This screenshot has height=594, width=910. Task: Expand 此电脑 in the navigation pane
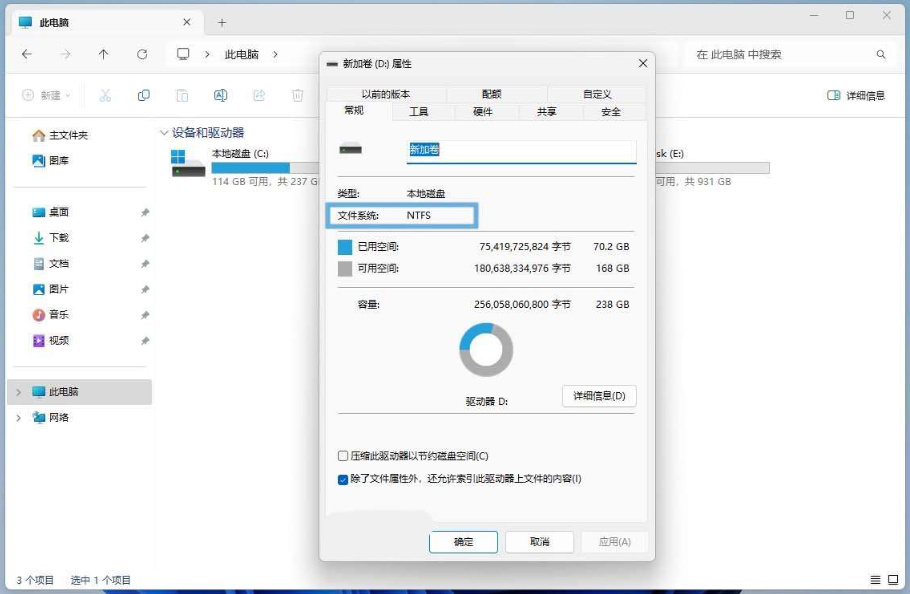[x=17, y=390]
